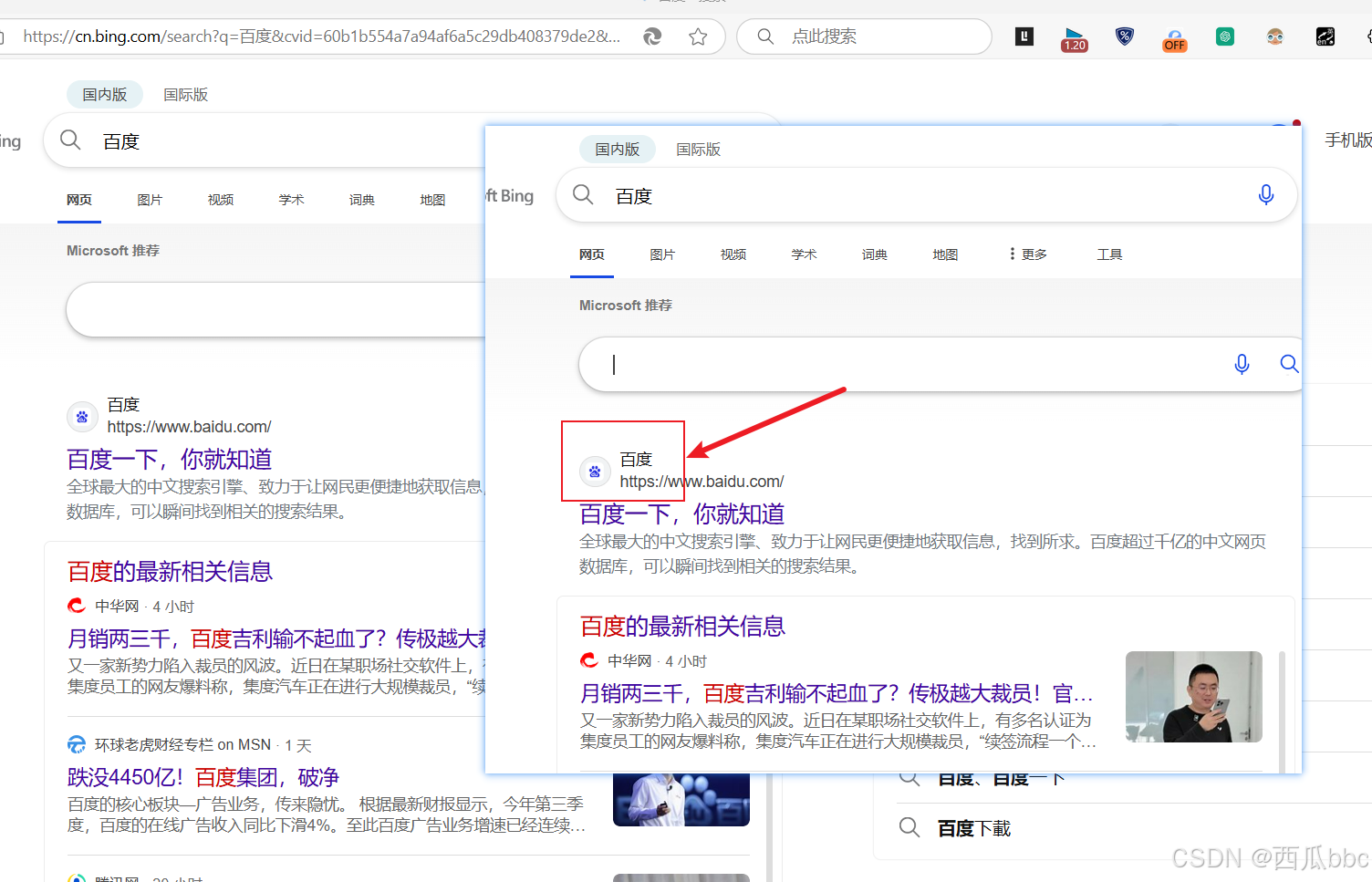Click 环球老虎财经栏 source icon
This screenshot has width=1372, height=882.
click(77, 744)
